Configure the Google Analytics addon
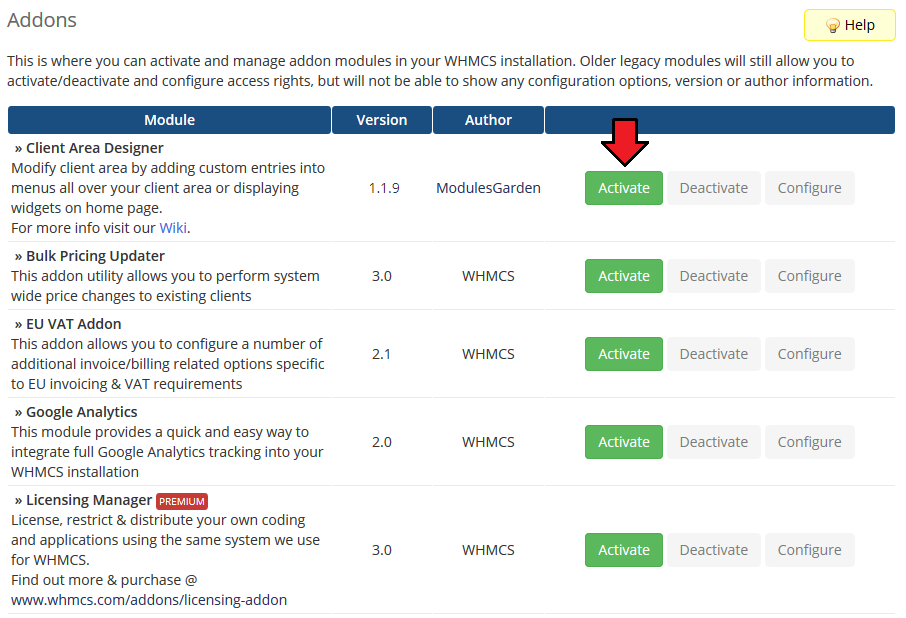Image resolution: width=906 pixels, height=618 pixels. click(x=810, y=442)
